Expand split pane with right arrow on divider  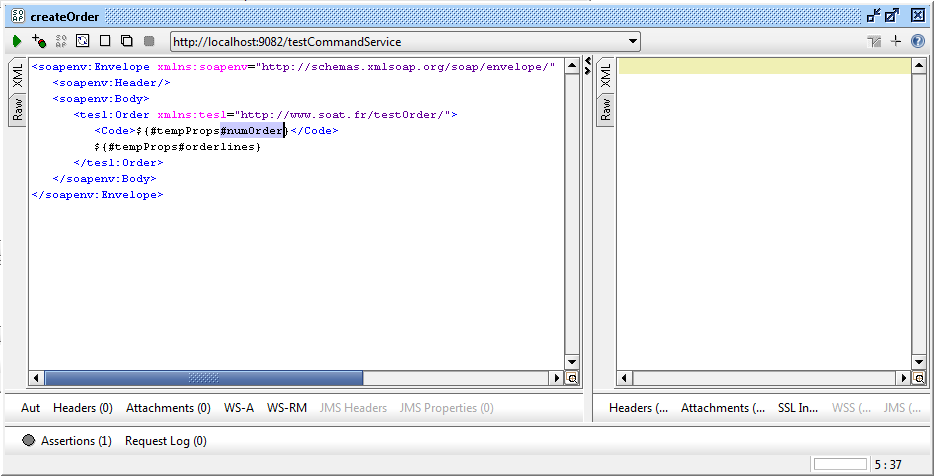[588, 70]
